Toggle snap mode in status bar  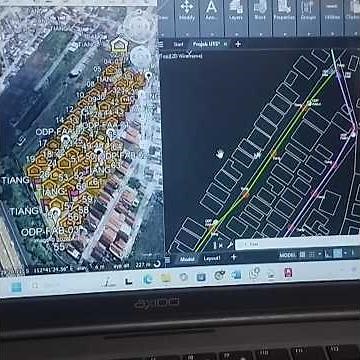[x=312, y=254]
